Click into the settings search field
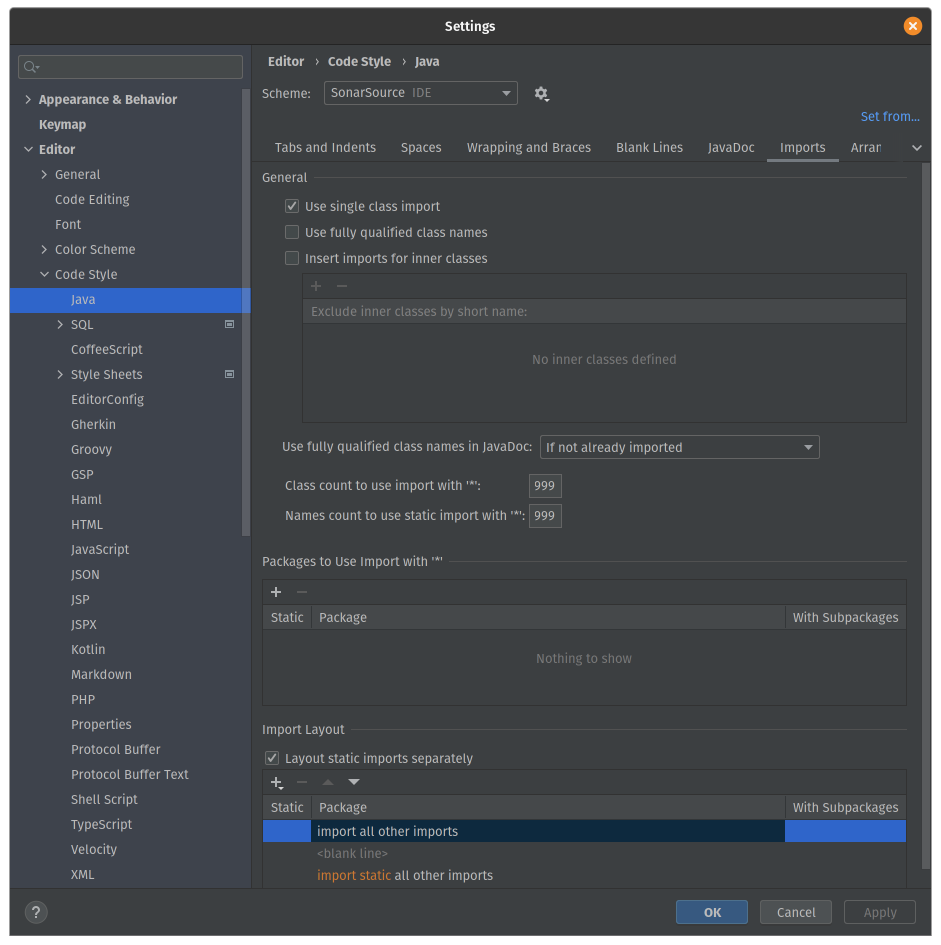Screen dimensions: 941x945 coord(130,67)
